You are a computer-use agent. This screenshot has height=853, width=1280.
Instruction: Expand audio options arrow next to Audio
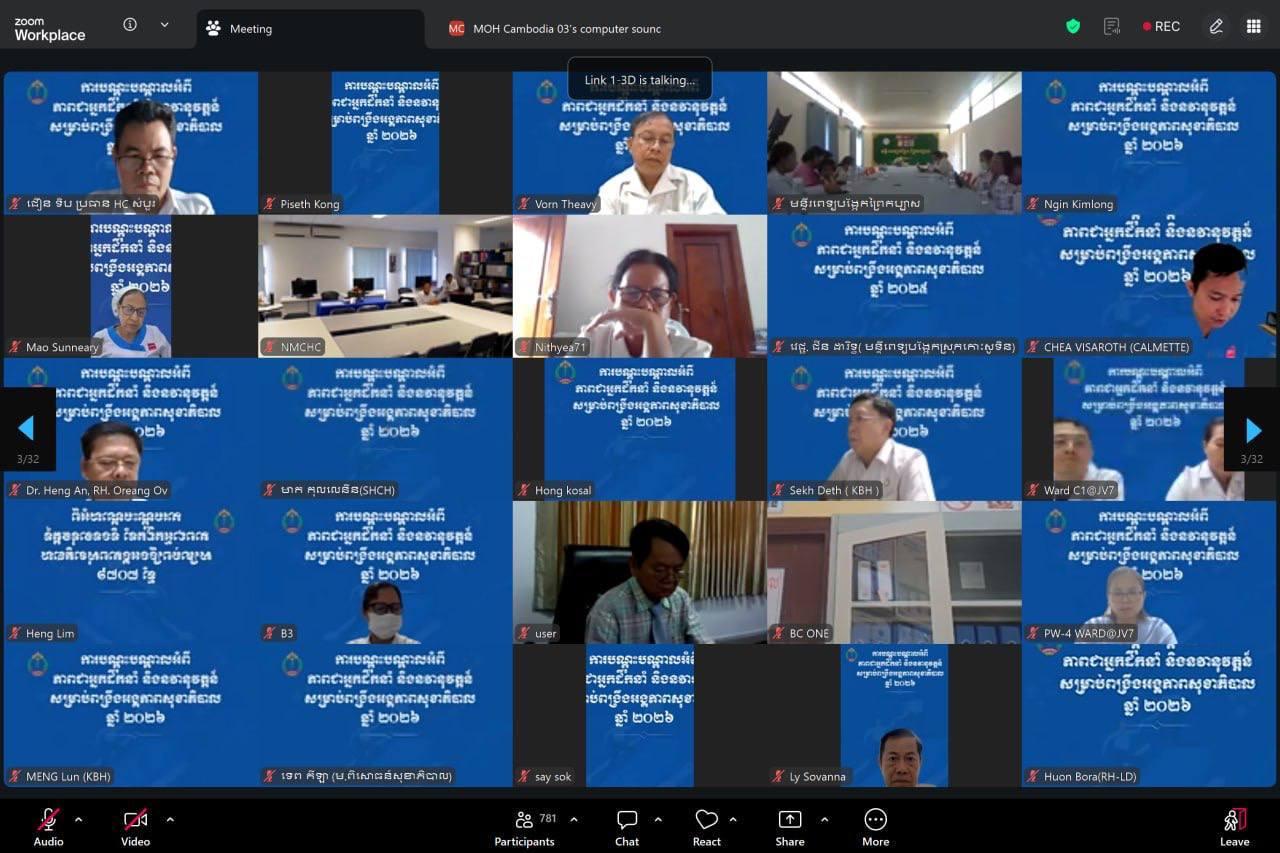79,819
